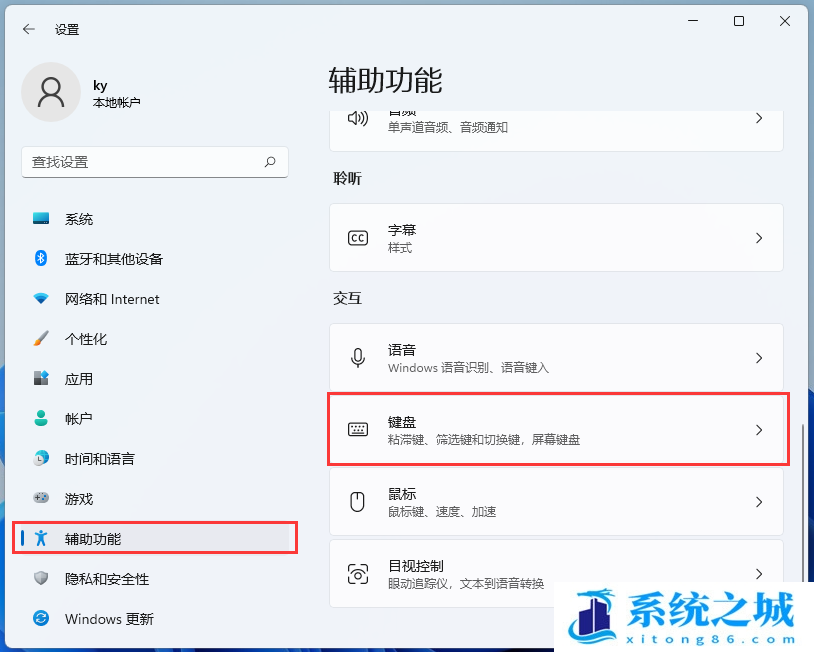Click the 粘滞键、筛选键和切换键 description text
Viewport: 814px width, 652px height.
coord(484,440)
